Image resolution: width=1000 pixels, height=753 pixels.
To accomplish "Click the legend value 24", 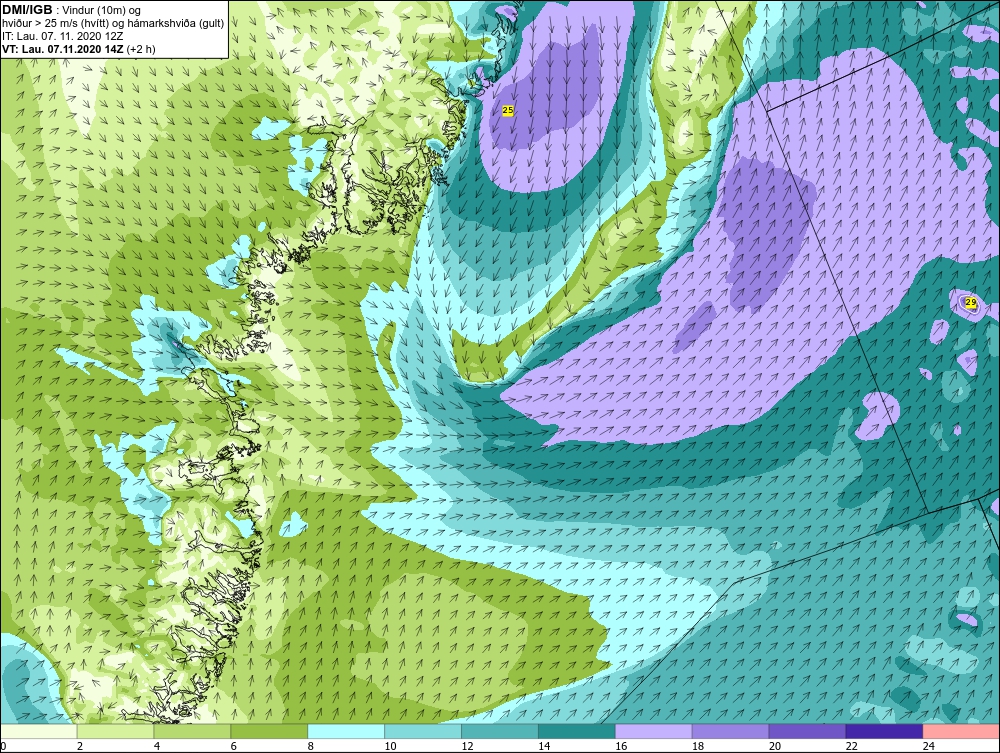I will tap(929, 746).
